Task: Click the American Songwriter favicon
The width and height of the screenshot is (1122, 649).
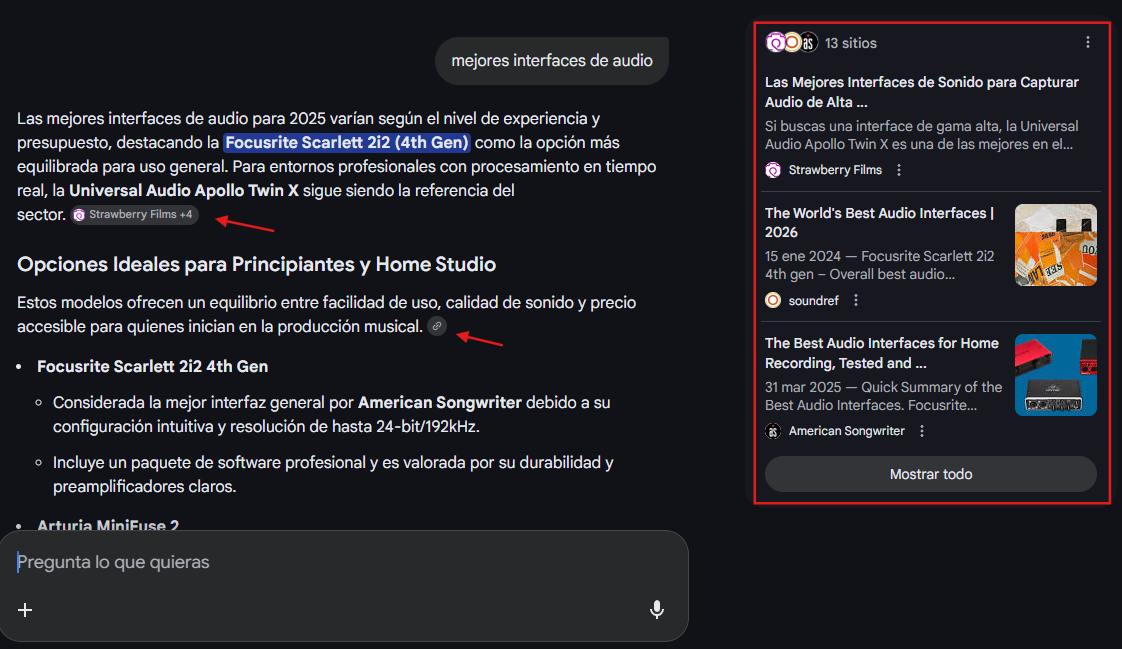Action: (x=772, y=430)
